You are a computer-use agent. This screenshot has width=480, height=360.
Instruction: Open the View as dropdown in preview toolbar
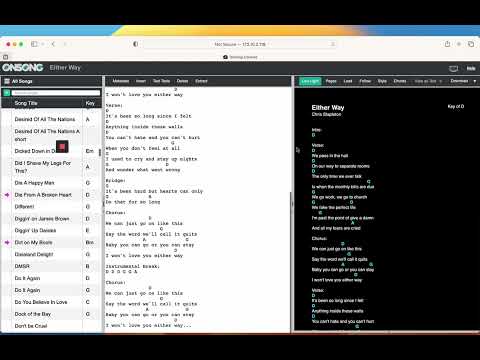(428, 81)
